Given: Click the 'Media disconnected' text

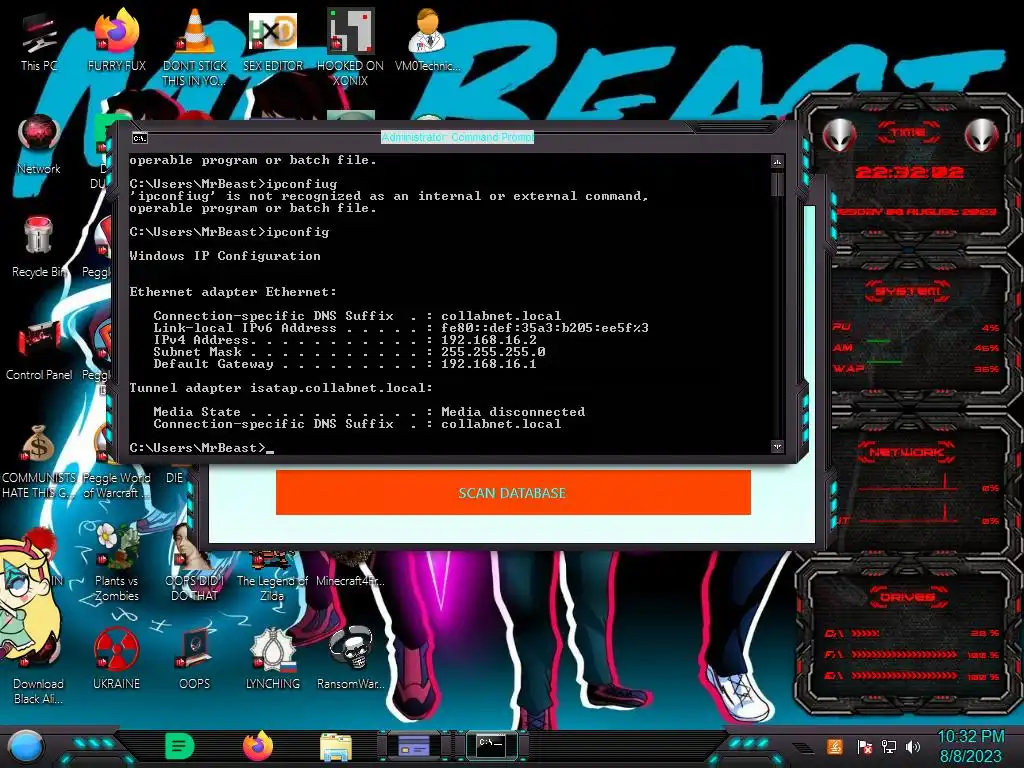Looking at the screenshot, I should (x=513, y=412).
